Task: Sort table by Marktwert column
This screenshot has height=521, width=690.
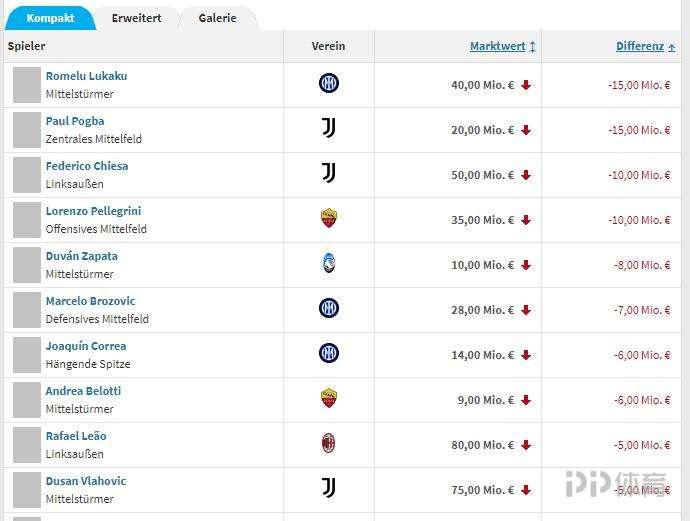Action: coord(498,46)
